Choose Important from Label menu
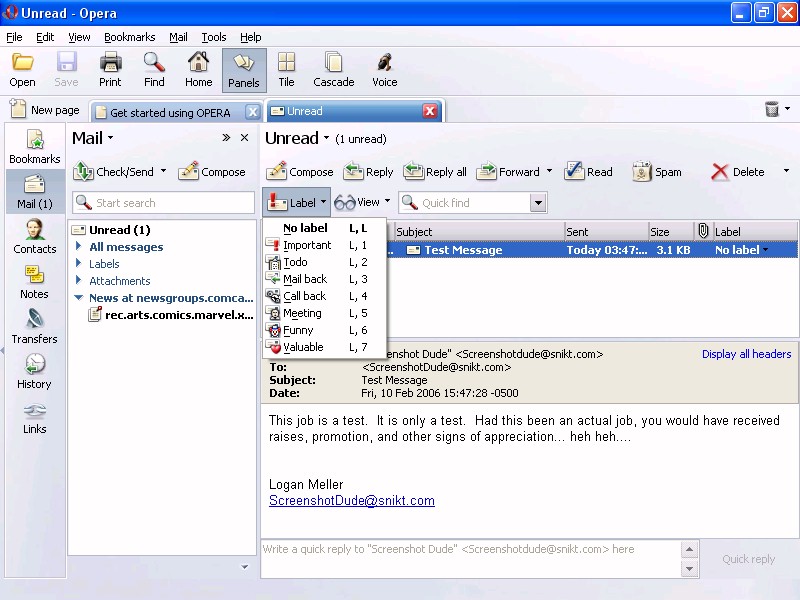This screenshot has height=600, width=800. click(324, 245)
